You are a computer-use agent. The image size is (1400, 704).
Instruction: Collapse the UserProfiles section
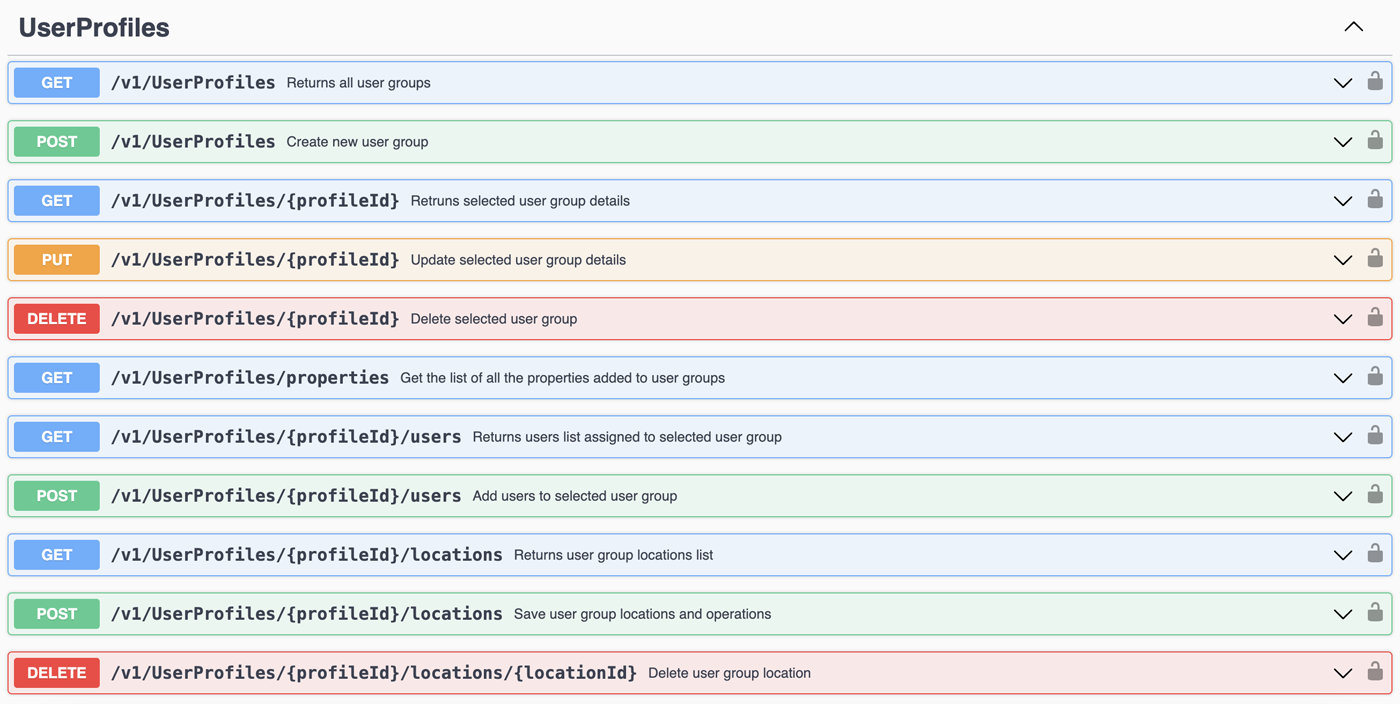(1353, 27)
